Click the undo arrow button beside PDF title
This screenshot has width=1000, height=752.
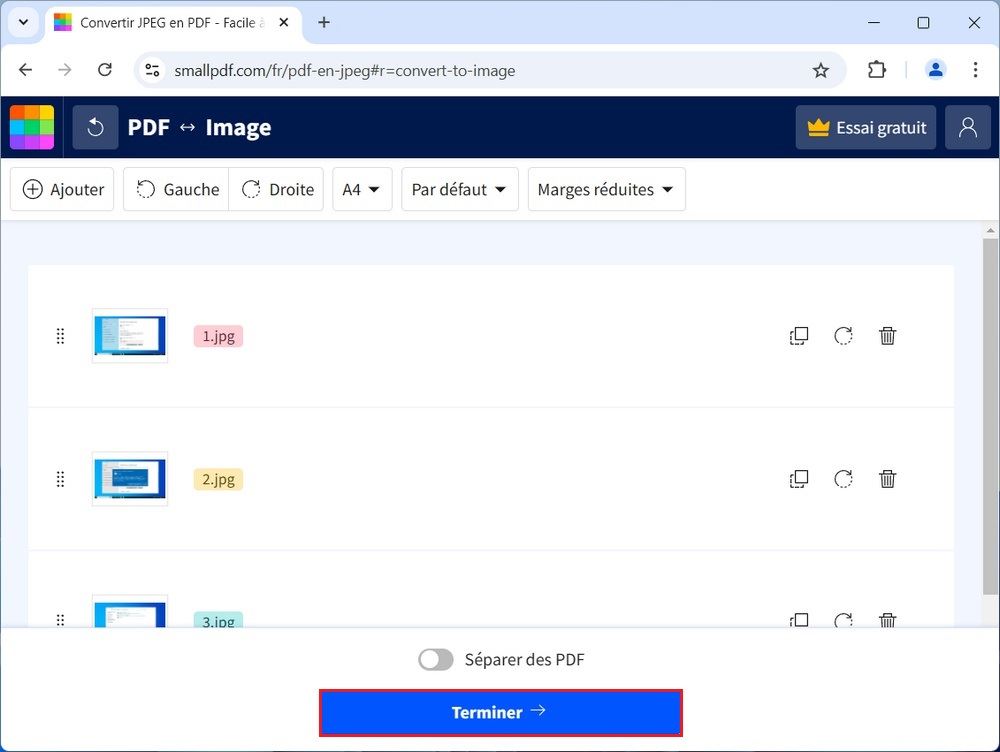pos(95,127)
